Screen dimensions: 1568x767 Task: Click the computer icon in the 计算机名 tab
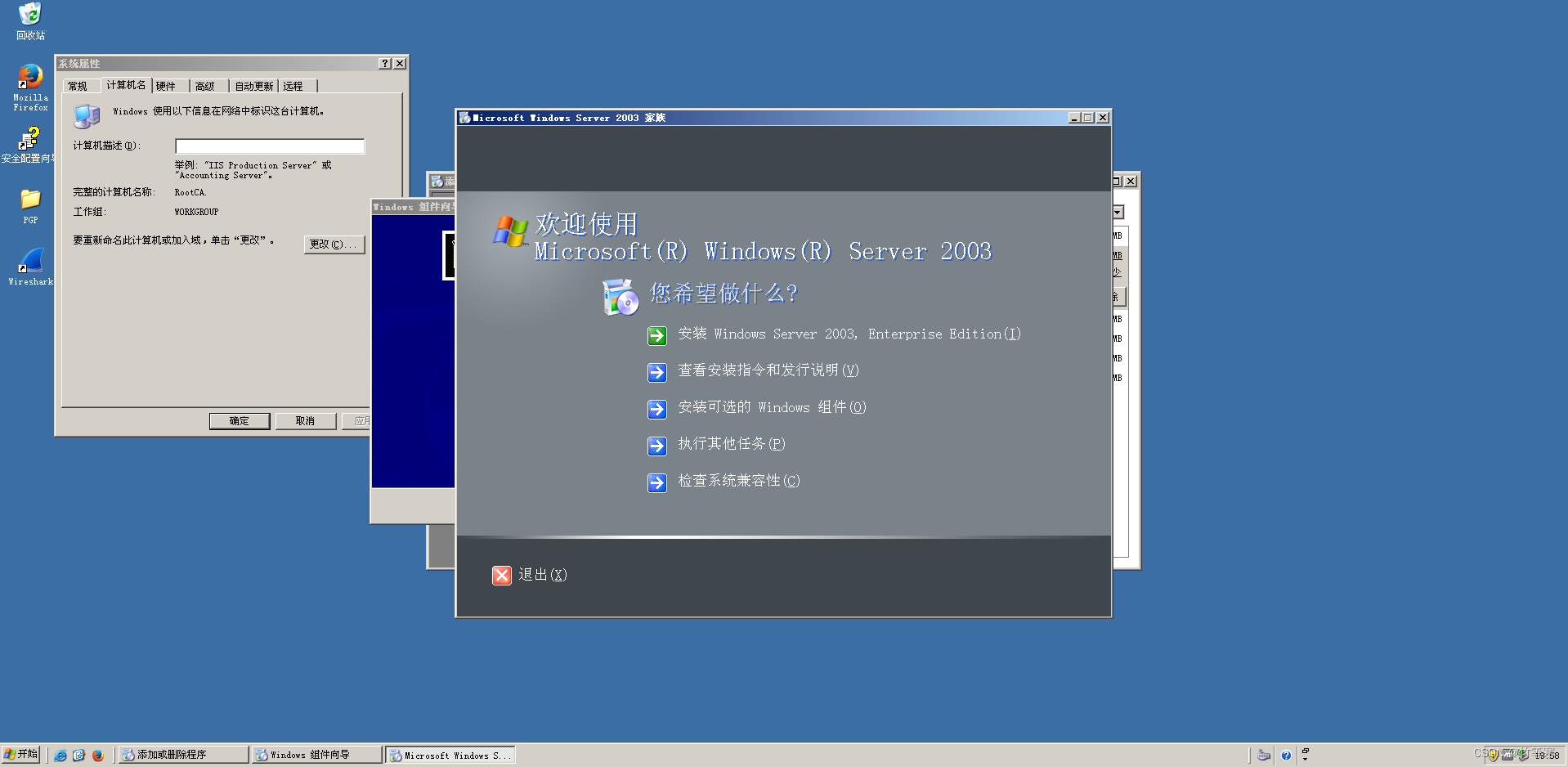click(x=87, y=115)
